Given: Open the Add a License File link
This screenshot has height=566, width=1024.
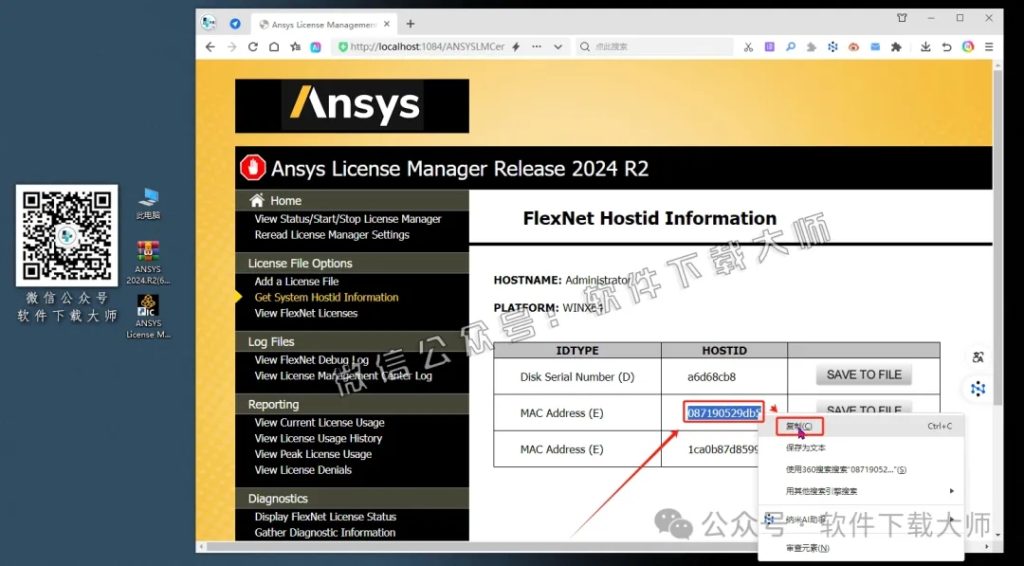Looking at the screenshot, I should 296,282.
